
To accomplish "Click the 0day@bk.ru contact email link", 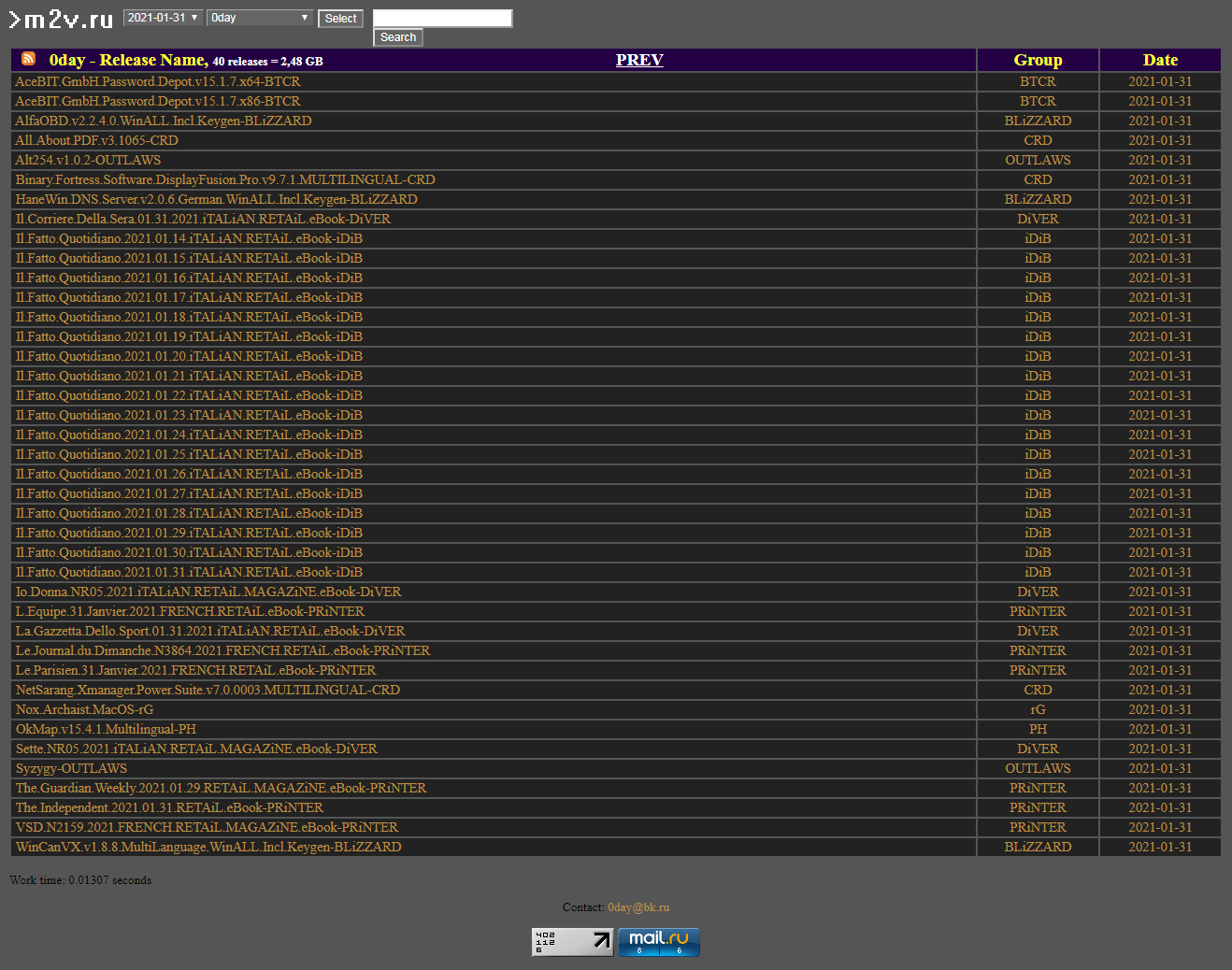I will tap(638, 907).
